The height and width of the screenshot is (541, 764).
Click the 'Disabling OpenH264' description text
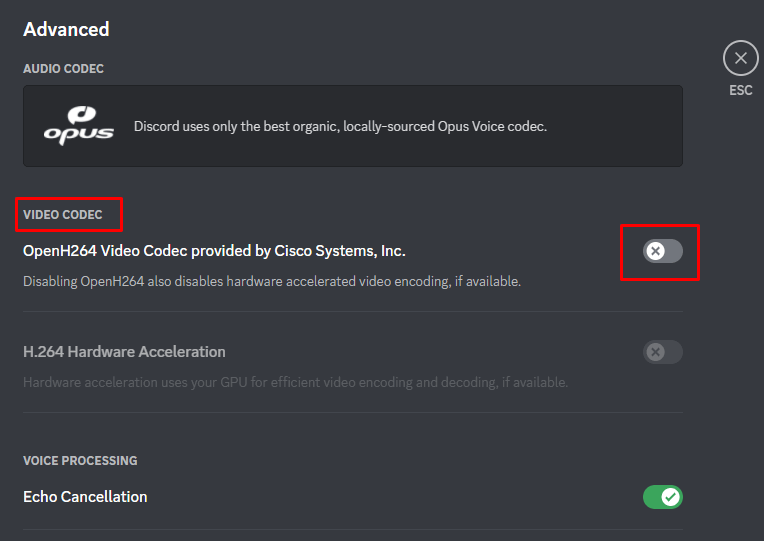pyautogui.click(x=271, y=282)
